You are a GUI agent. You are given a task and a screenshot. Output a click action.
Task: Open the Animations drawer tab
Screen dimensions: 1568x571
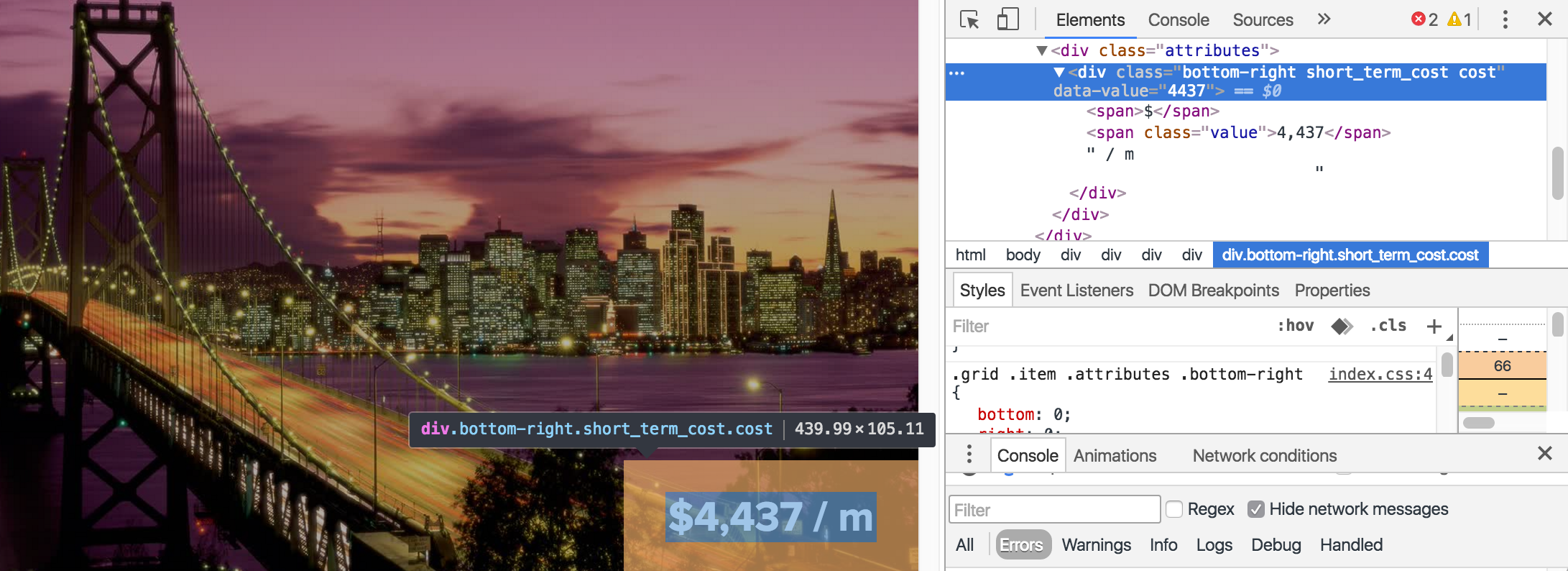1115,456
